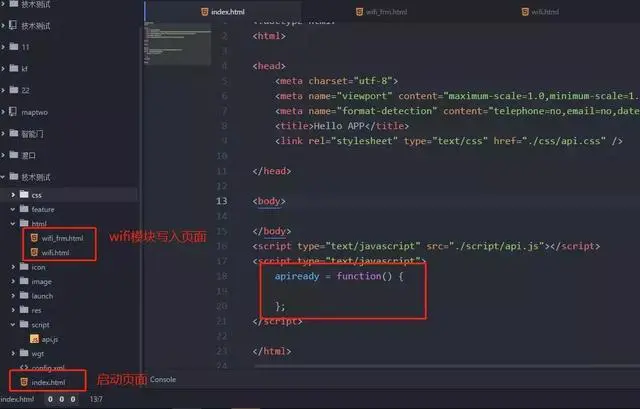
Task: Click the JS file icon of api.js
Action: click(35, 339)
